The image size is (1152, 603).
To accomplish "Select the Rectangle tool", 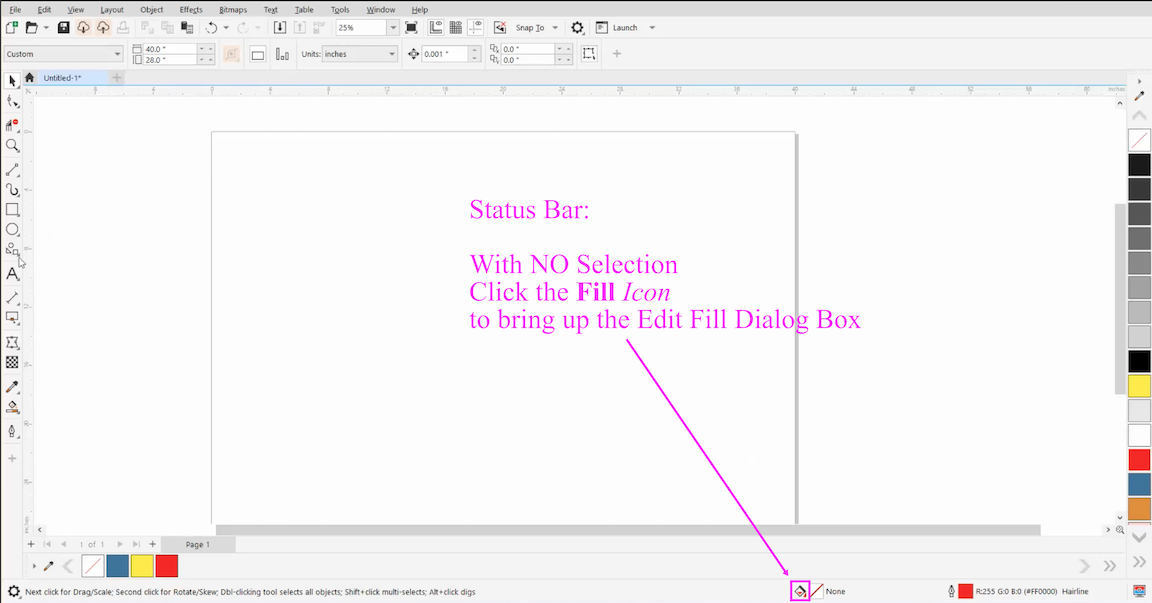I will coord(12,210).
